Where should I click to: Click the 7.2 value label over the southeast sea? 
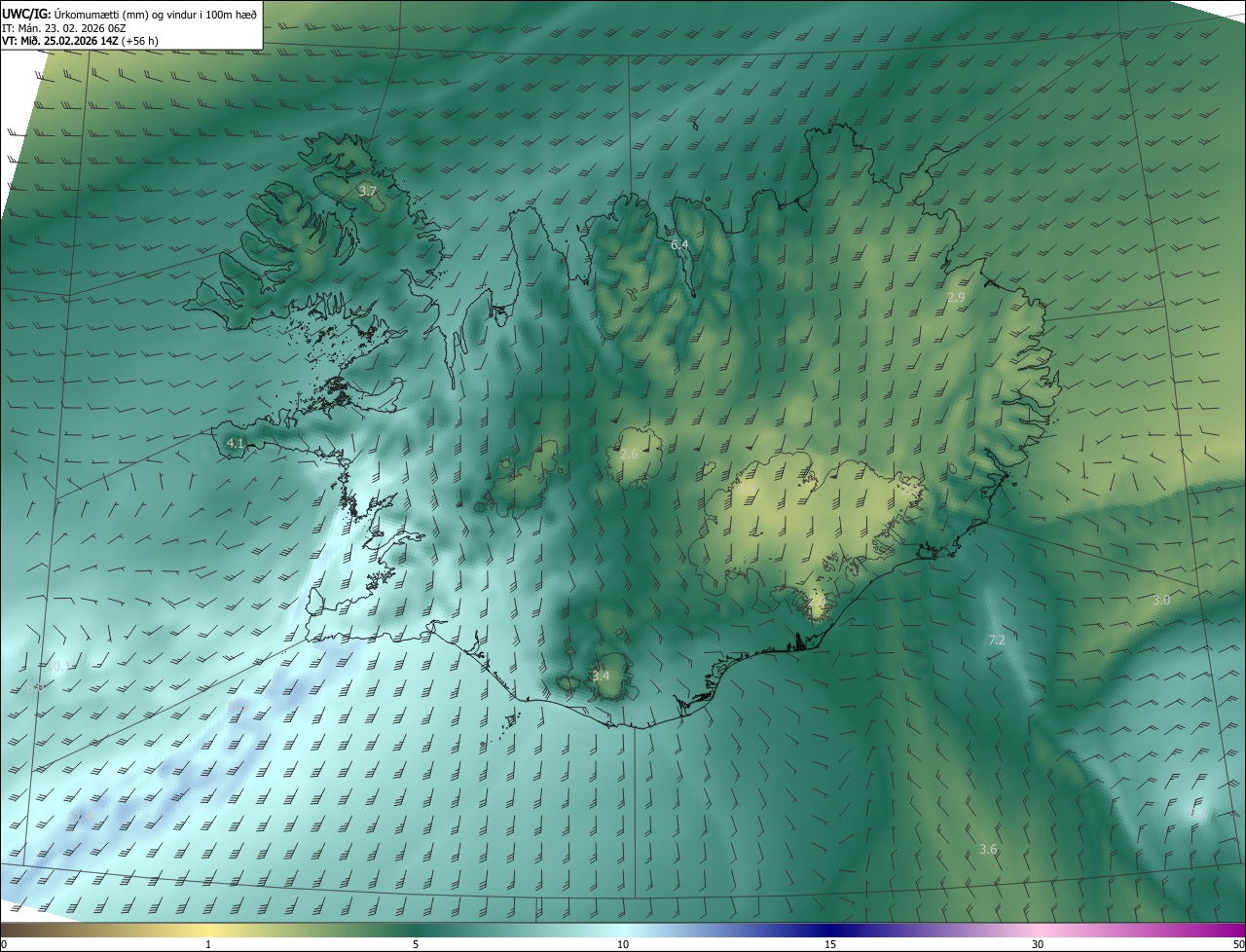[997, 640]
